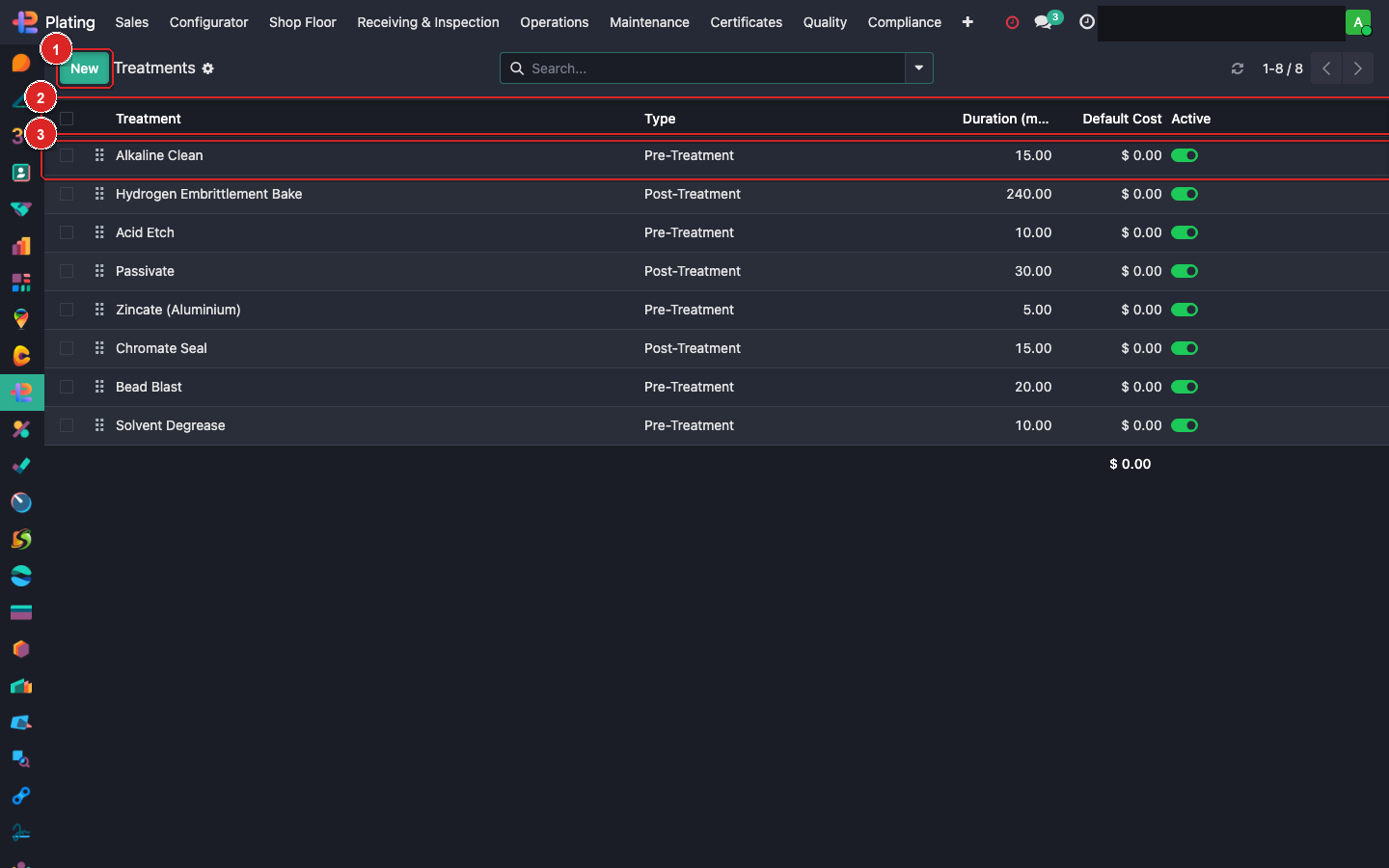This screenshot has width=1389, height=868.
Task: Click the clock activities icon
Action: coord(1087,22)
